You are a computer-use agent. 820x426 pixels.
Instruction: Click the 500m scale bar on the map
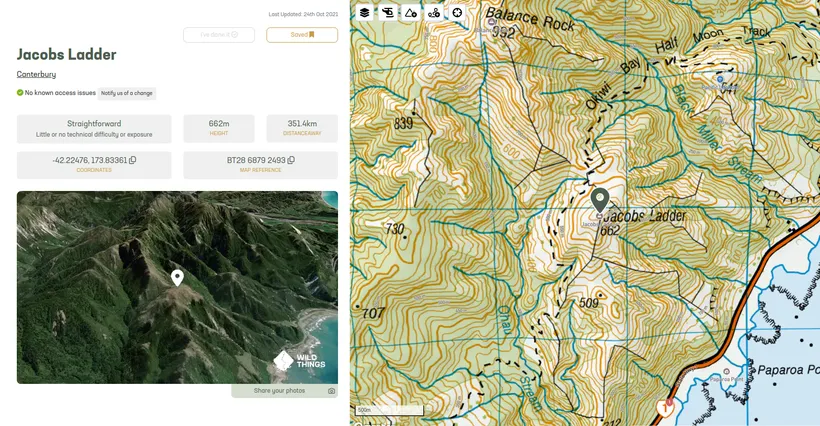point(390,410)
